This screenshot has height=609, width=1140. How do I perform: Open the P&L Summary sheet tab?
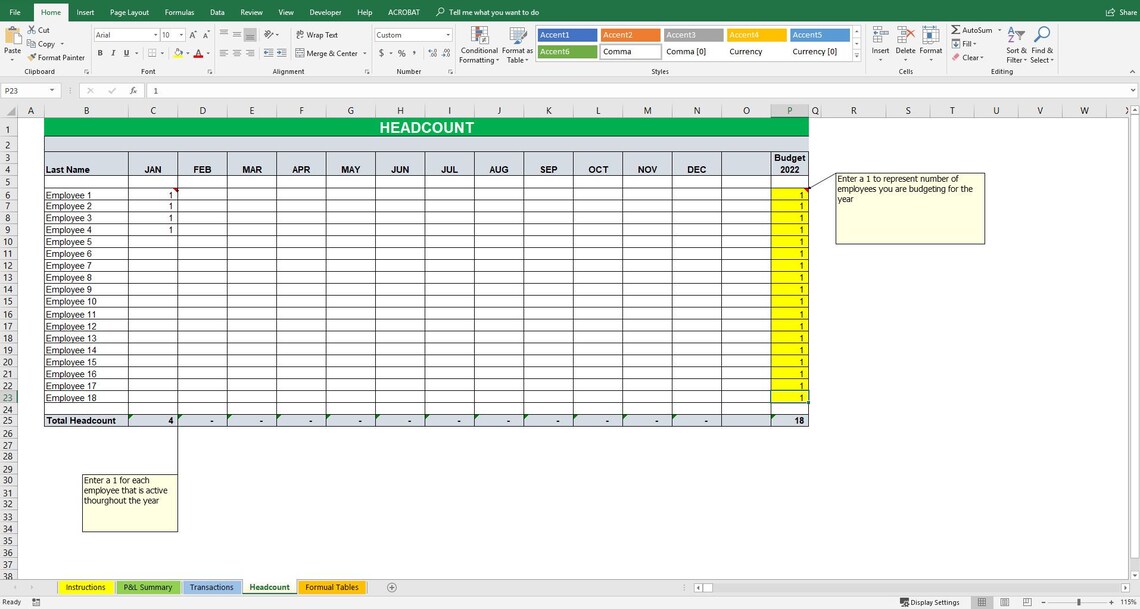pyautogui.click(x=147, y=587)
